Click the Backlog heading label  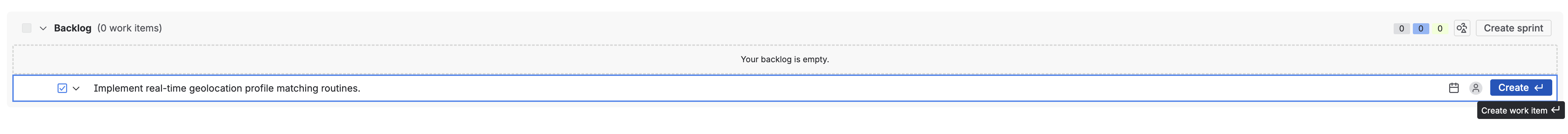(x=72, y=28)
